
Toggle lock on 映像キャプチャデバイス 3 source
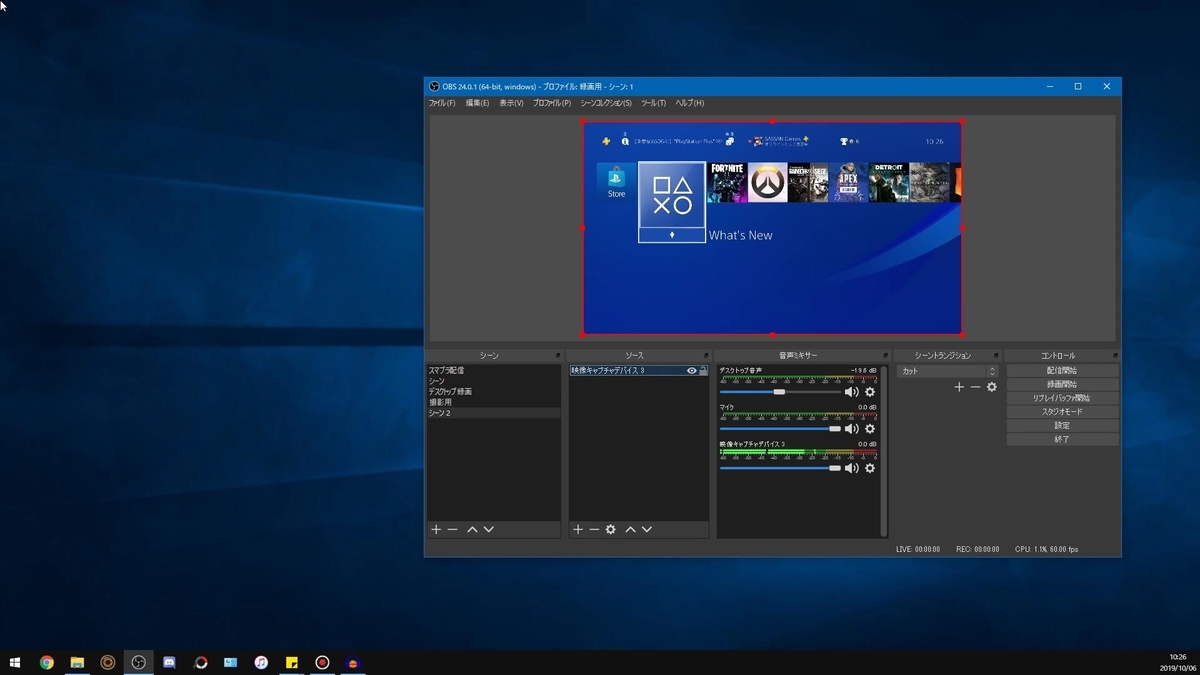click(703, 371)
